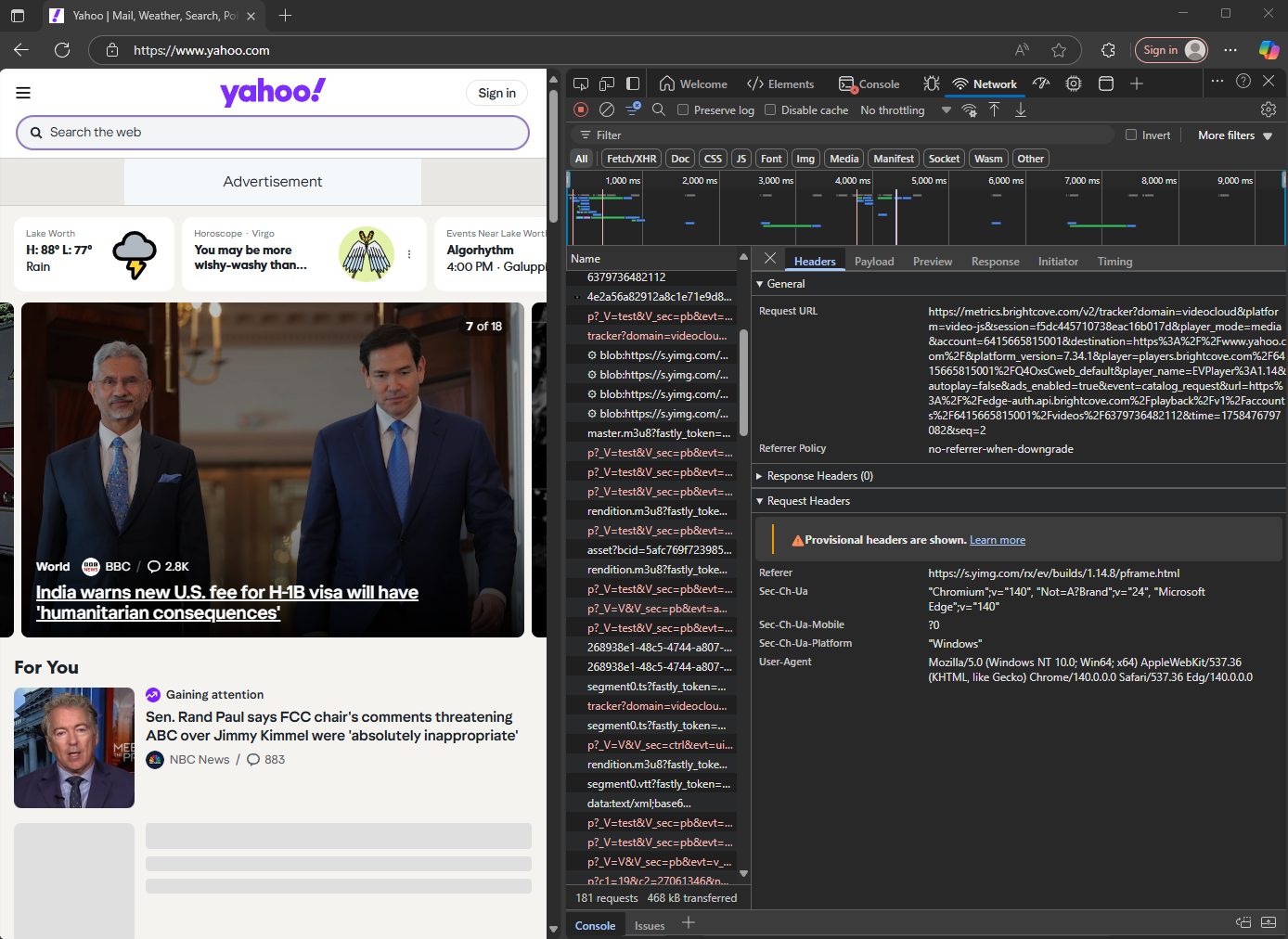The image size is (1288, 939).
Task: Select the inspect element tool
Action: 581,83
